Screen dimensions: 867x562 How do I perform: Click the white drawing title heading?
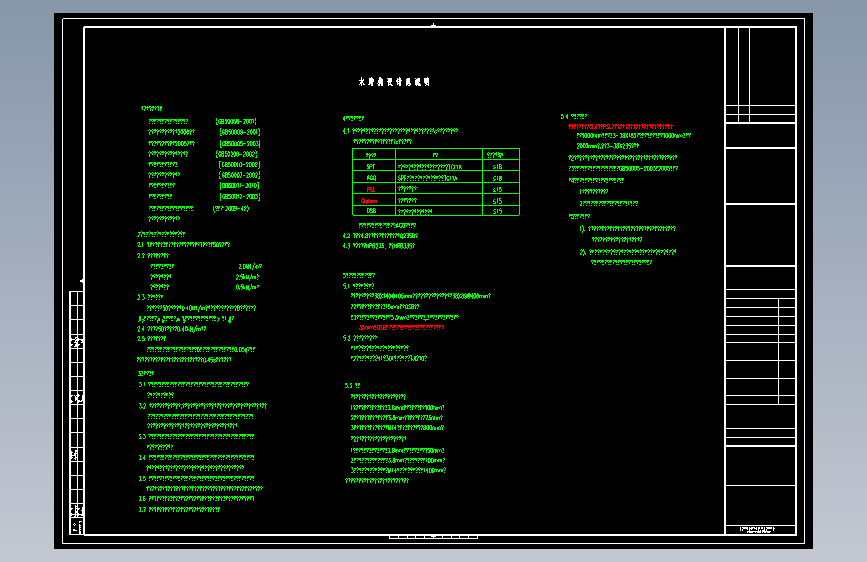click(394, 82)
